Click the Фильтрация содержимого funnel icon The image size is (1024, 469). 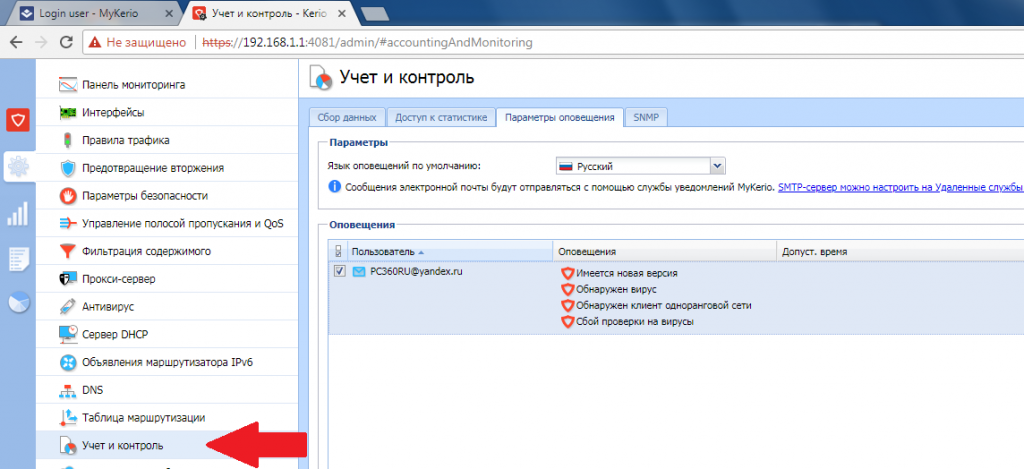coord(68,251)
